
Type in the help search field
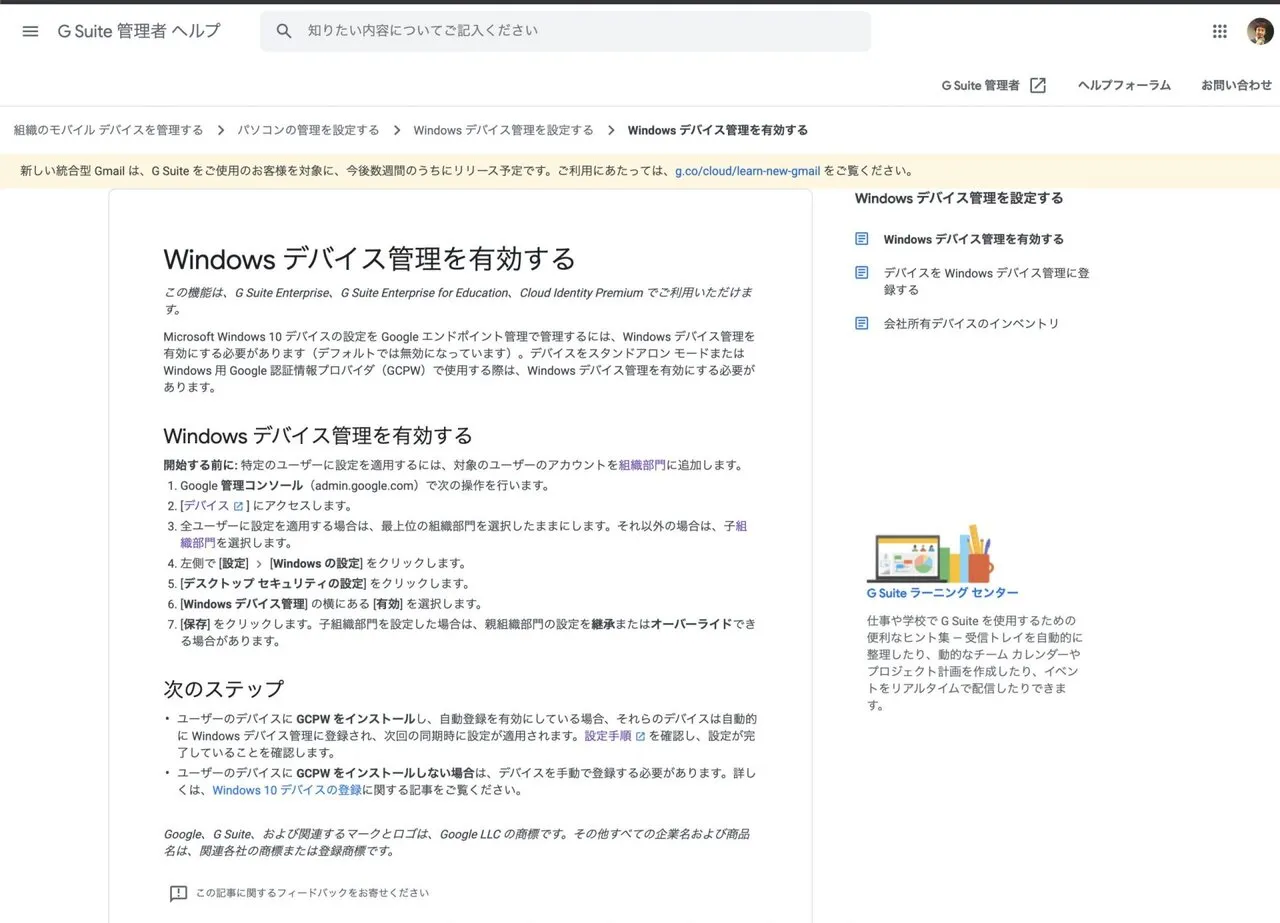click(580, 31)
